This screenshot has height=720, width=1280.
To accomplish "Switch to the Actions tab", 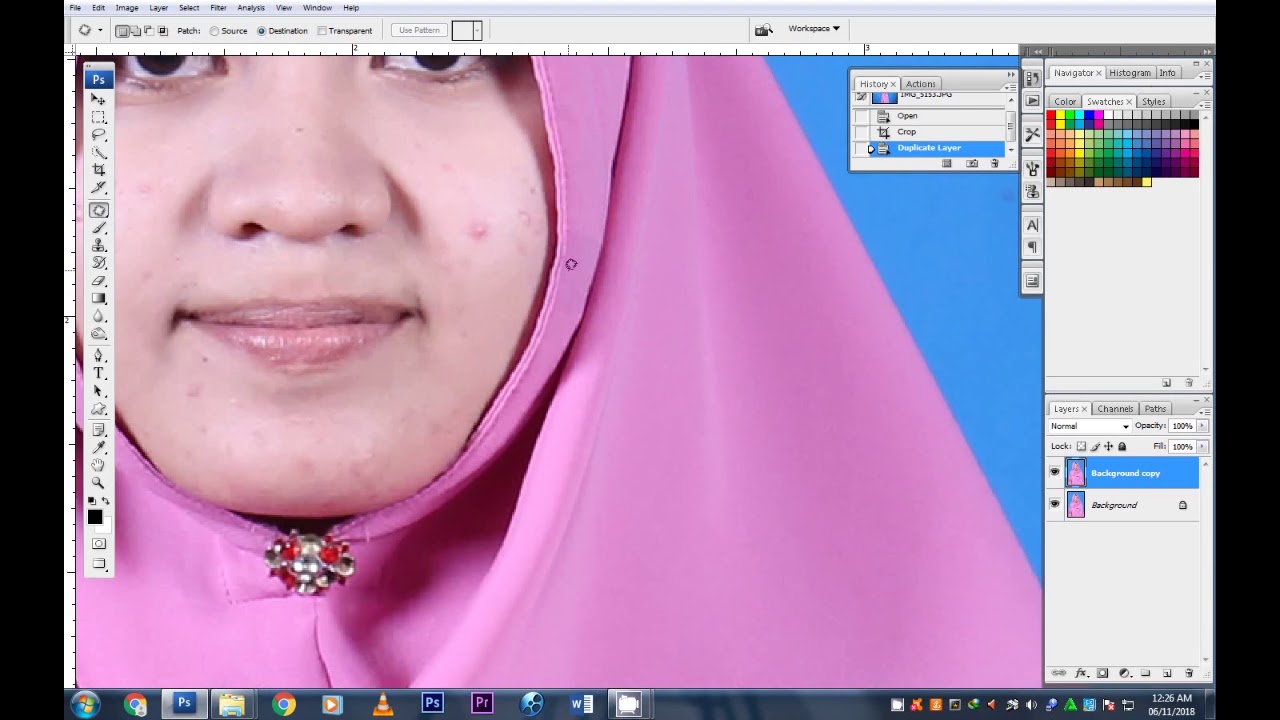I will (x=921, y=84).
